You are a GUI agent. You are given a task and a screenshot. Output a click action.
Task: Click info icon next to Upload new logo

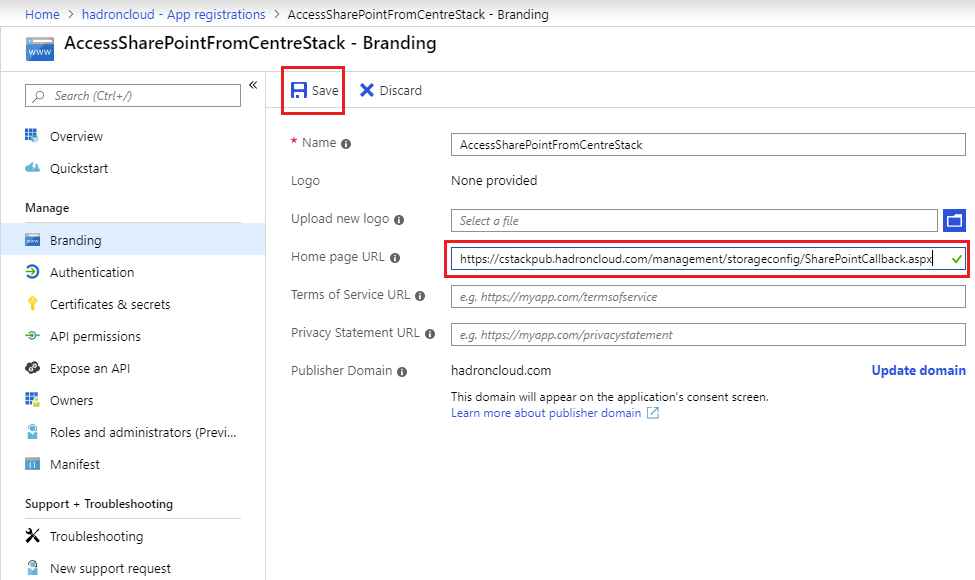(x=399, y=220)
